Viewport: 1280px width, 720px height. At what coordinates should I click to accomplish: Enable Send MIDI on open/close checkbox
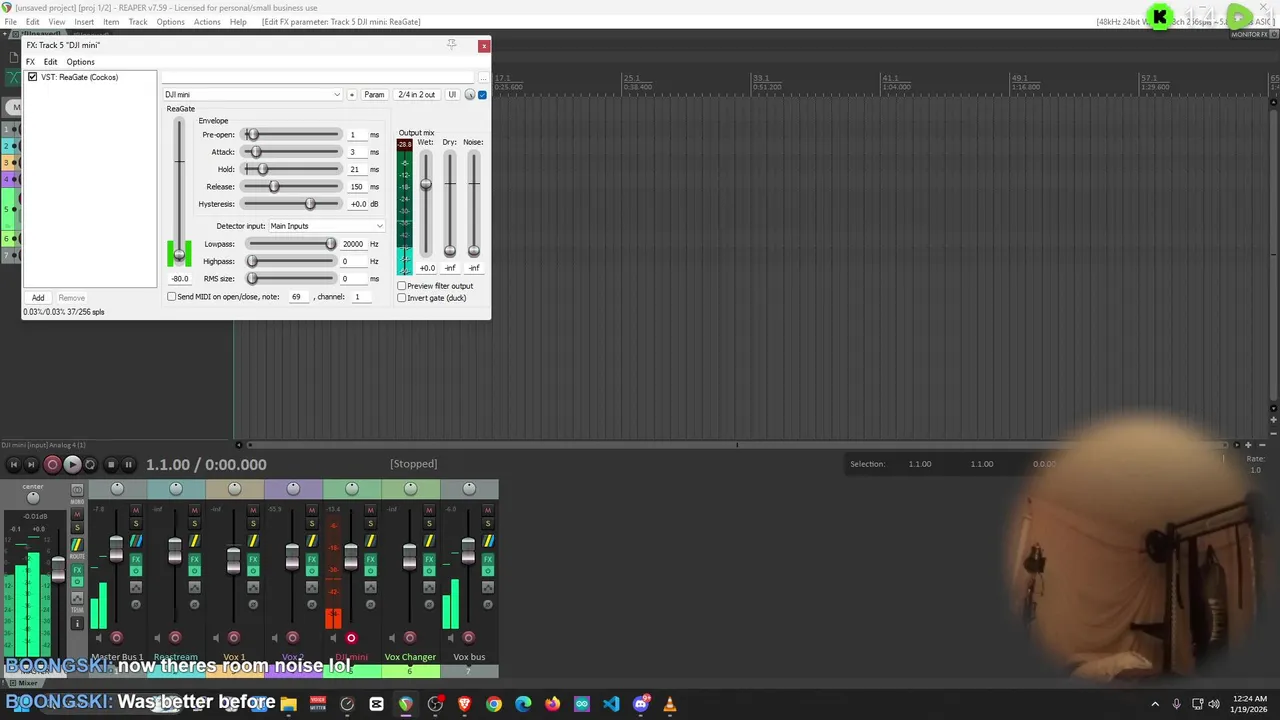172,297
